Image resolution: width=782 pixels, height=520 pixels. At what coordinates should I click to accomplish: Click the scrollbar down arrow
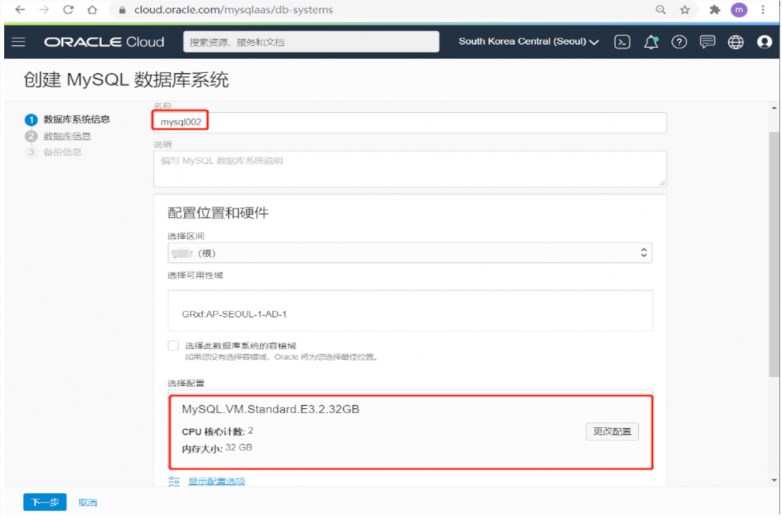774,480
